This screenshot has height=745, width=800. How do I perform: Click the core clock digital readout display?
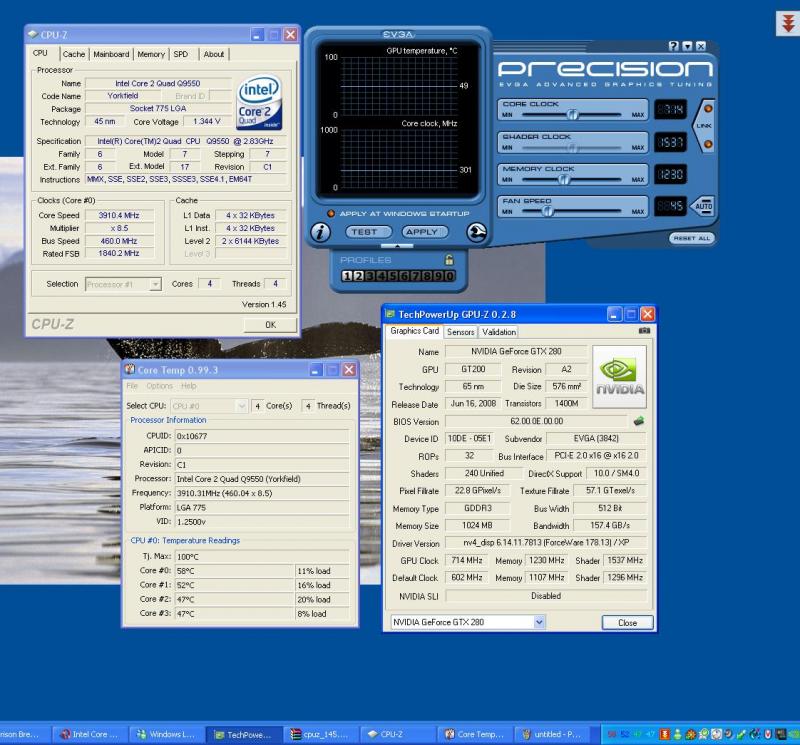[x=670, y=109]
